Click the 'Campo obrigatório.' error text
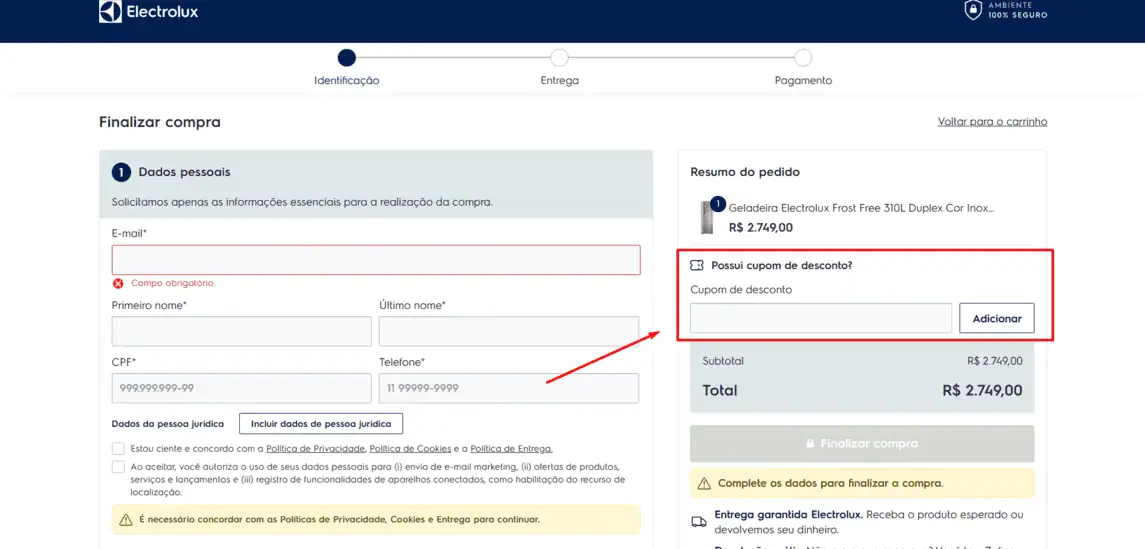 pos(173,283)
